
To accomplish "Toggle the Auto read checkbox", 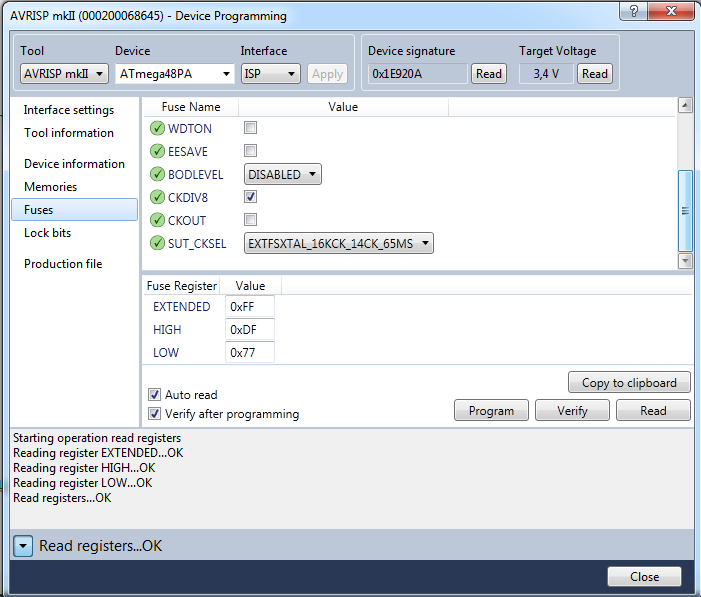I will 154,394.
